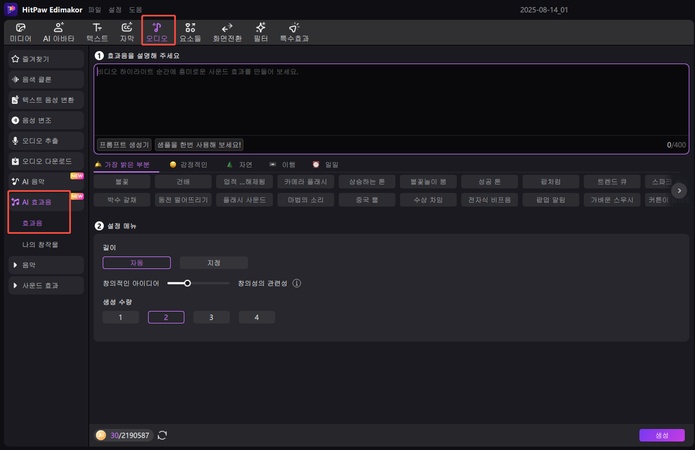695x450 pixels.
Task: Open the 화면전환 transitions tool
Action: (x=227, y=32)
